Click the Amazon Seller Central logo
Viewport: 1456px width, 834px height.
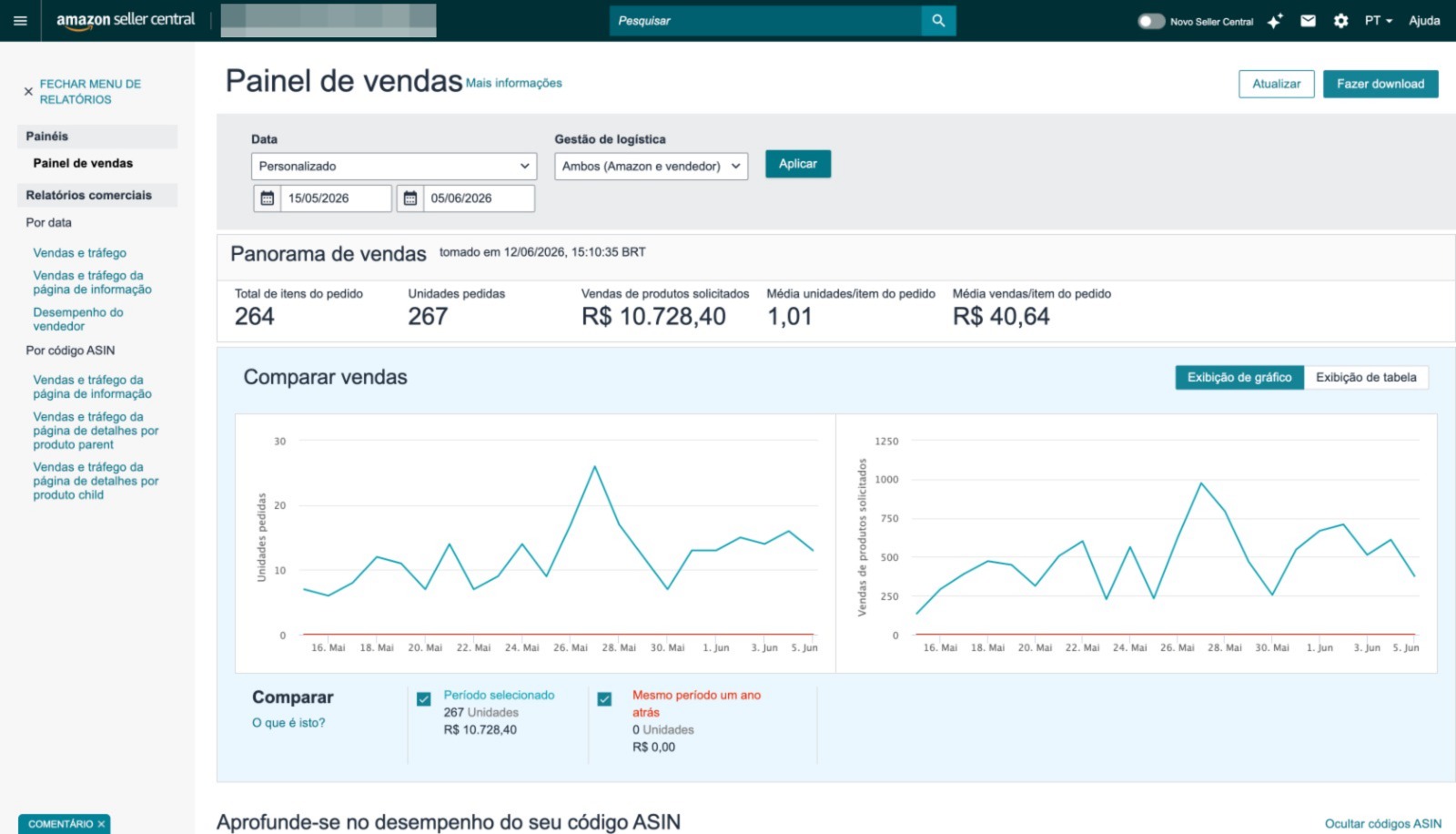126,20
